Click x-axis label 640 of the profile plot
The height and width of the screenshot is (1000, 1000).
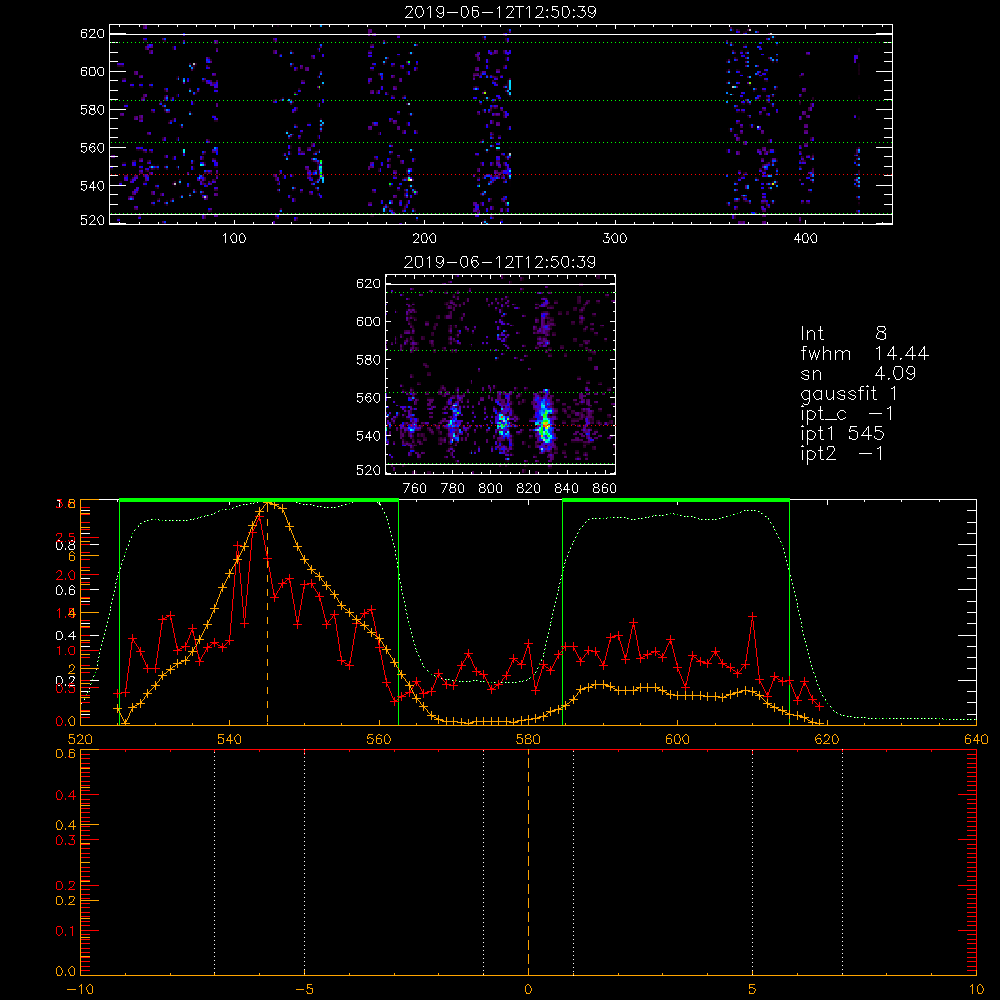(x=976, y=740)
